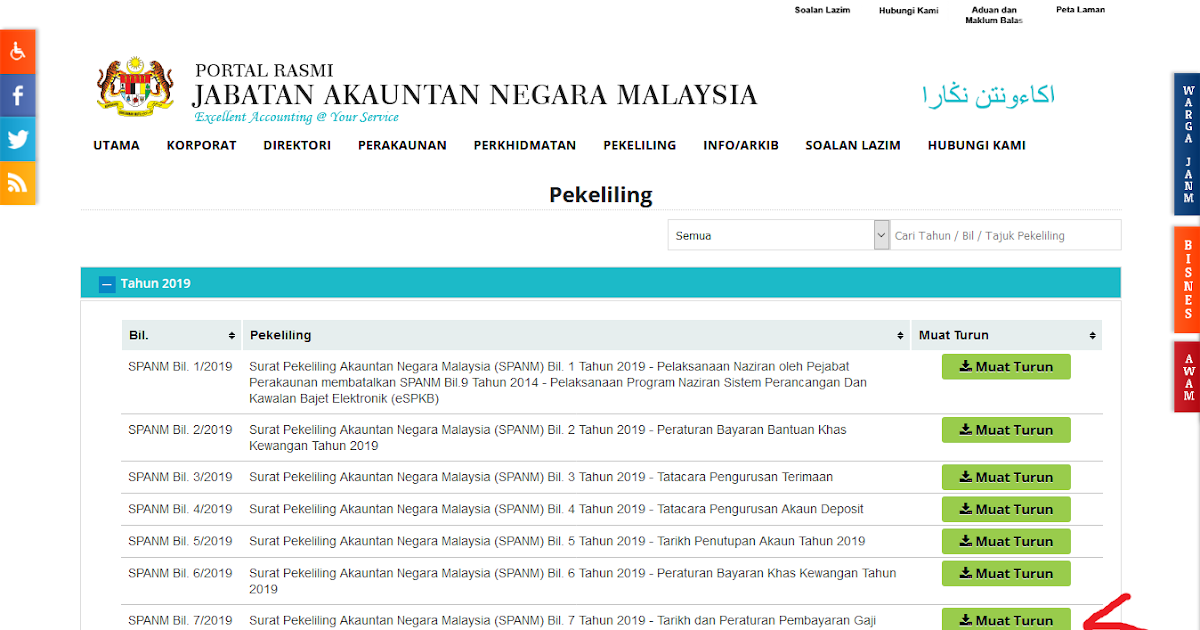Open HUBUNGI KAMI in main navigation

(x=977, y=145)
